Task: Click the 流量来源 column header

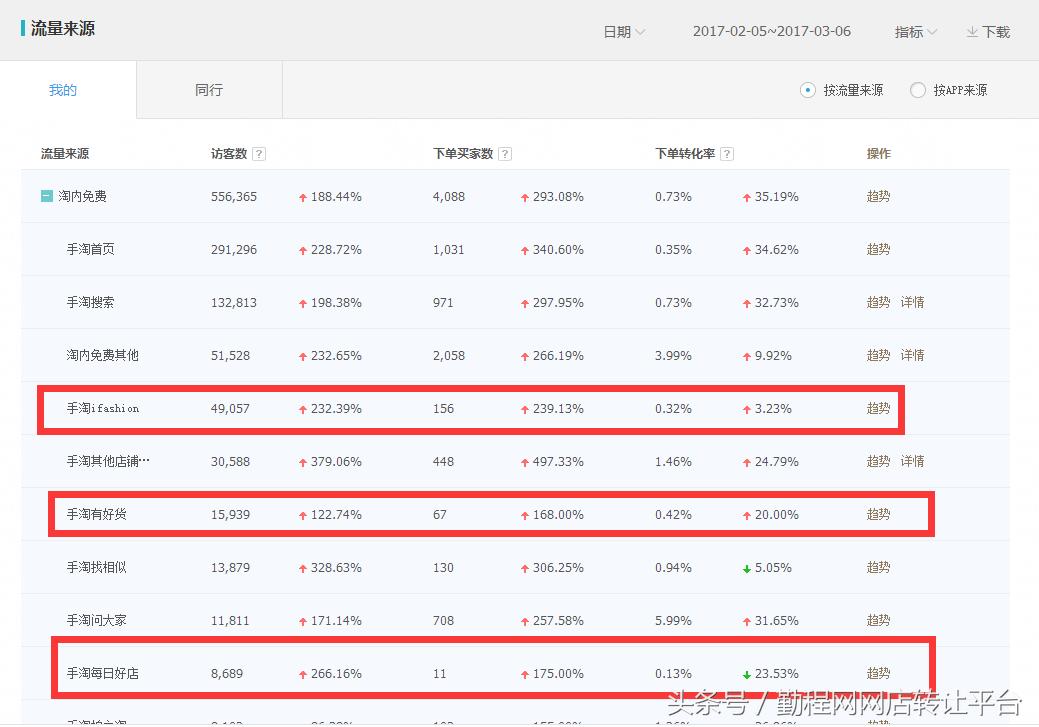Action: 65,154
